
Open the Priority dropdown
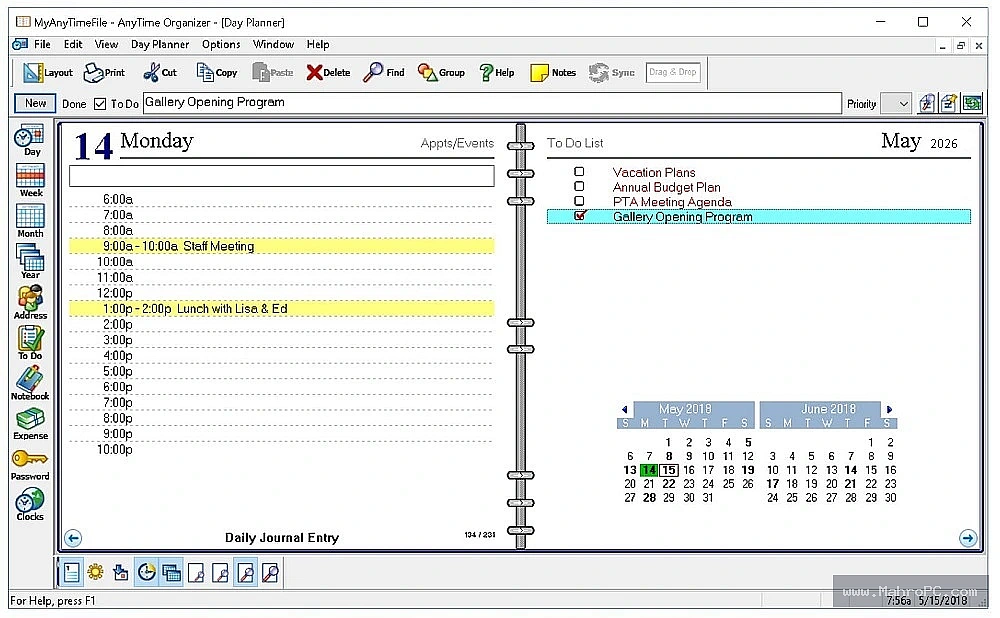tap(896, 104)
